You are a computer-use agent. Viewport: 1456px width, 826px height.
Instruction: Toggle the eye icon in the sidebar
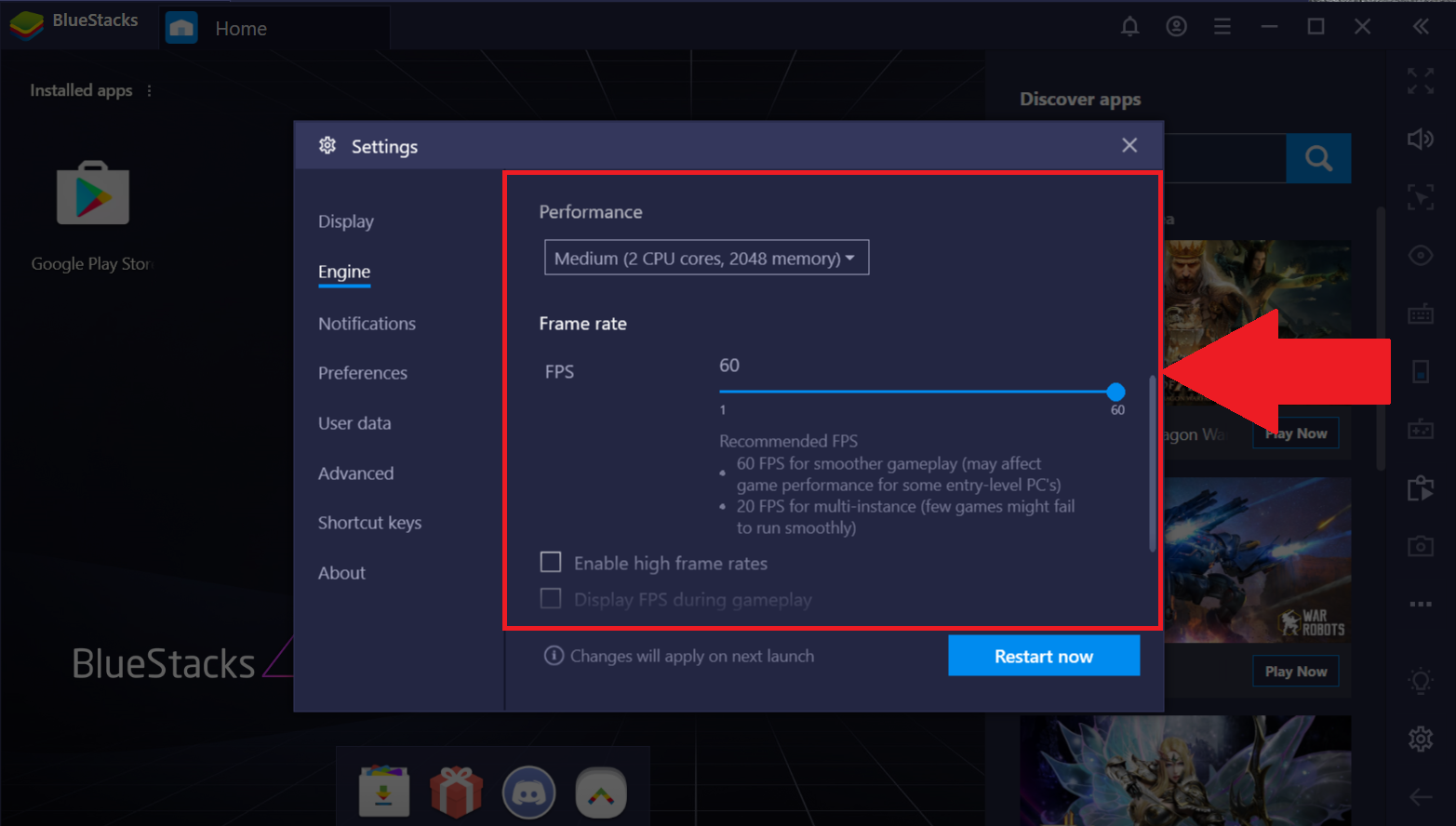point(1421,255)
